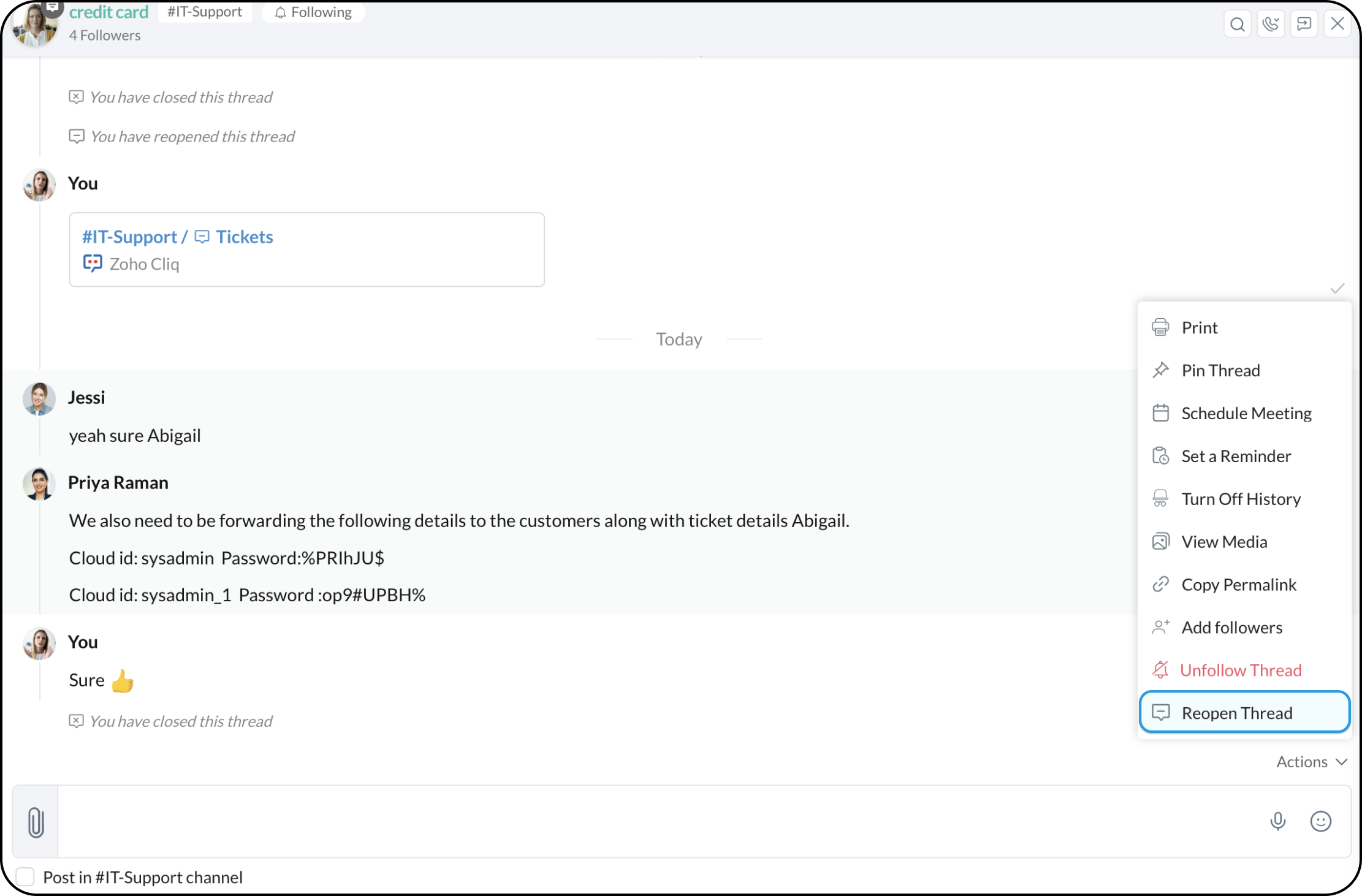Click the thumbs up emoji
This screenshot has width=1362, height=896.
pos(123,681)
